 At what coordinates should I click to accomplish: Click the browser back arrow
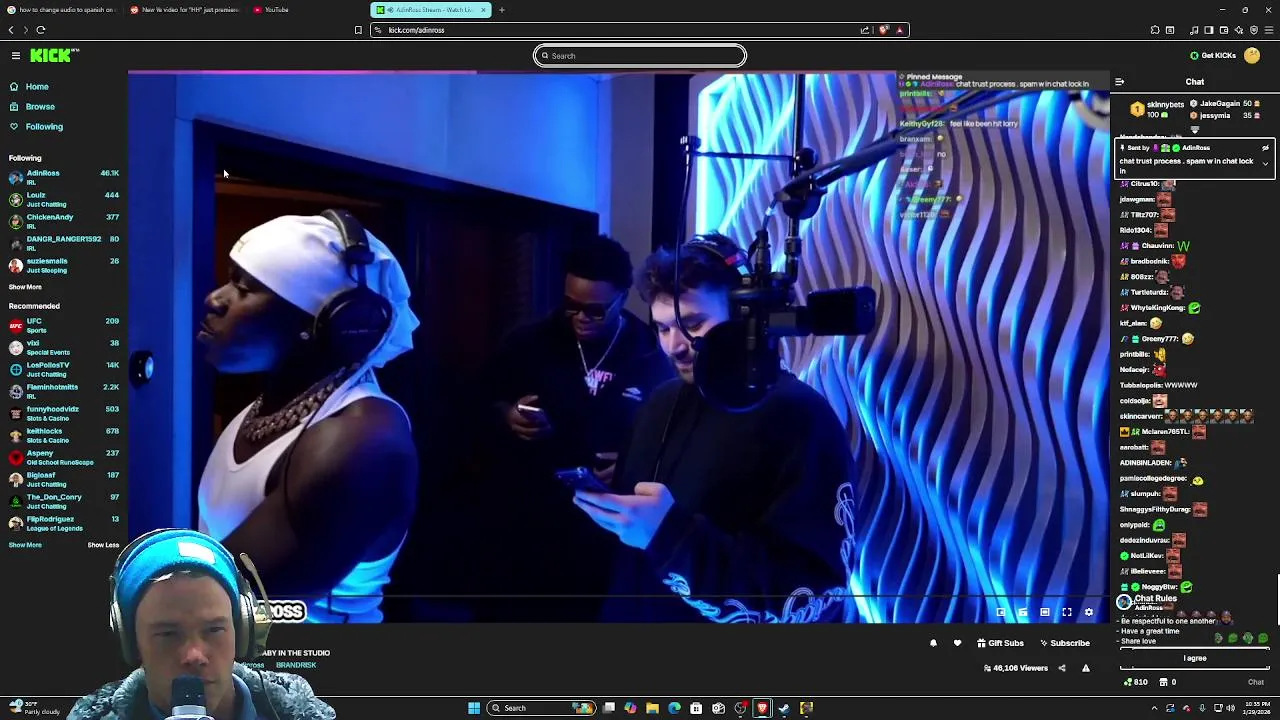[x=11, y=30]
